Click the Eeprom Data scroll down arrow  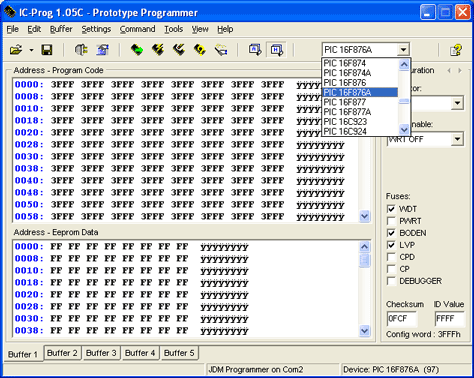364,331
